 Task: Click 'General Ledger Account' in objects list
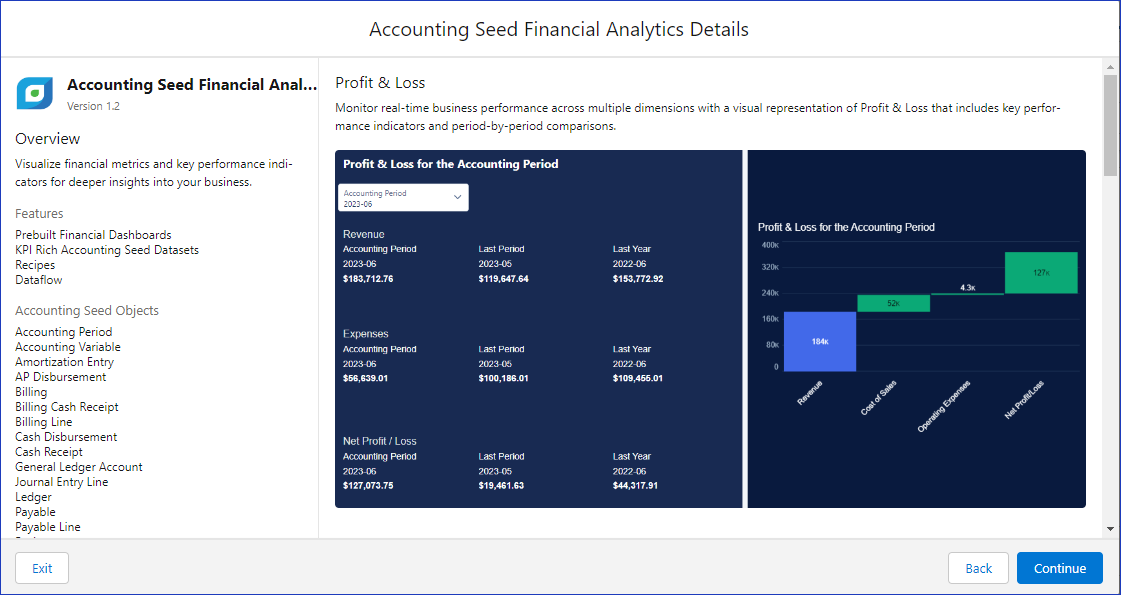click(79, 467)
